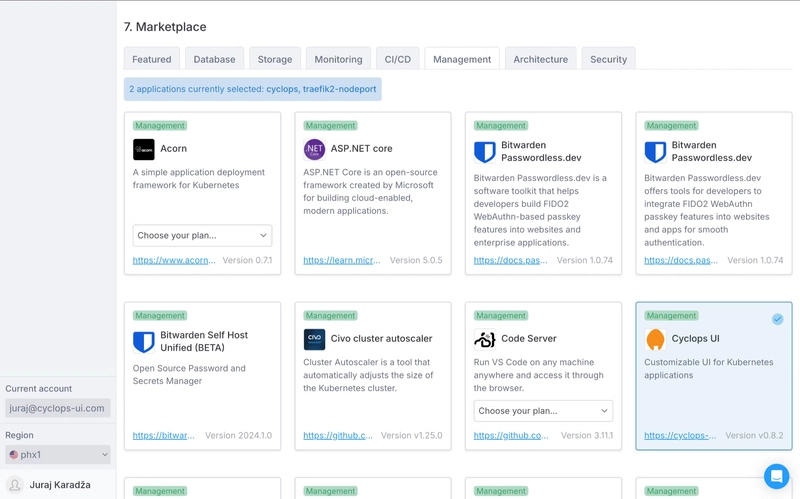This screenshot has width=800, height=499.
Task: Click the 'Version 0.7.1' text on Acorn card
Action: click(x=247, y=260)
